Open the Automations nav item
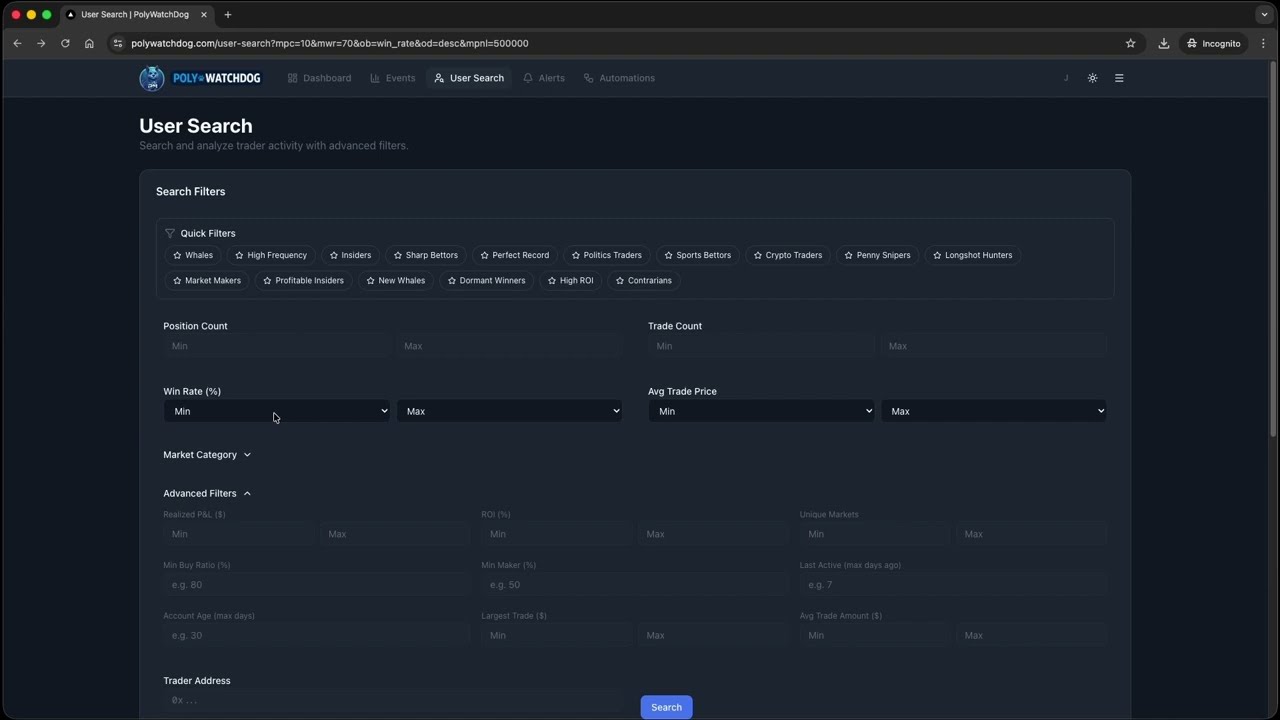 click(619, 78)
